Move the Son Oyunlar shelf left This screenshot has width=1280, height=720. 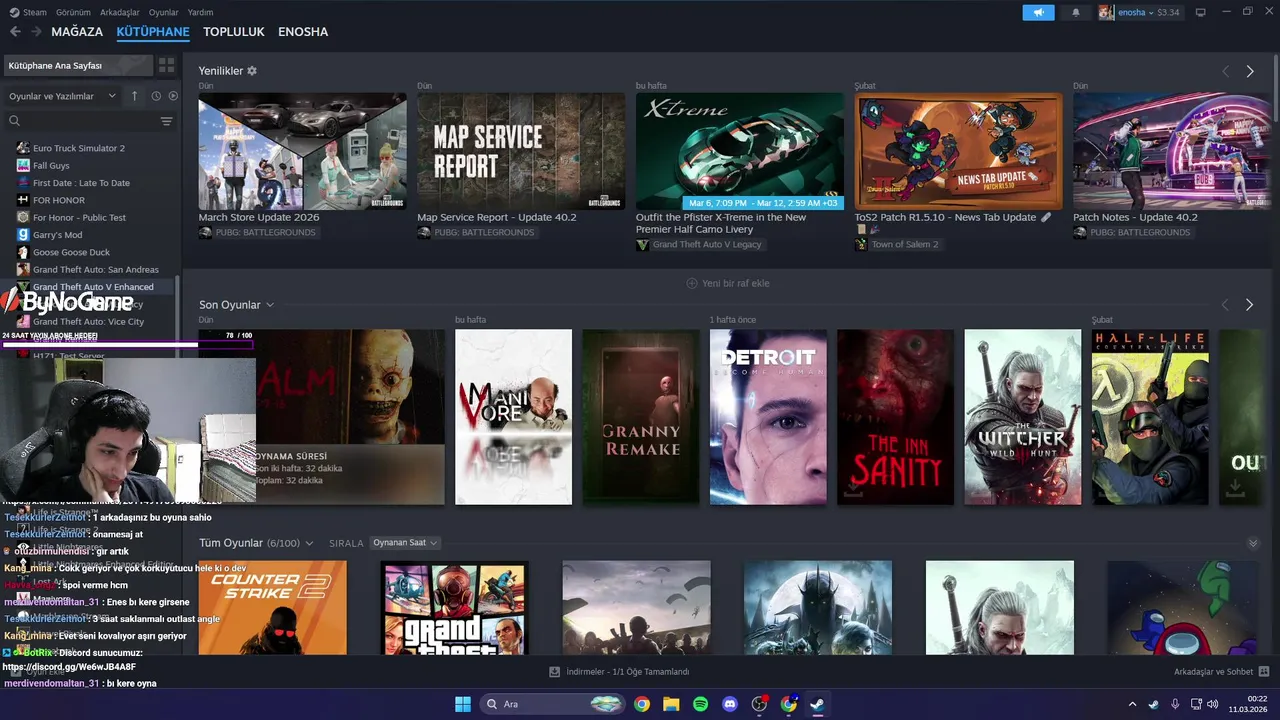[1225, 305]
